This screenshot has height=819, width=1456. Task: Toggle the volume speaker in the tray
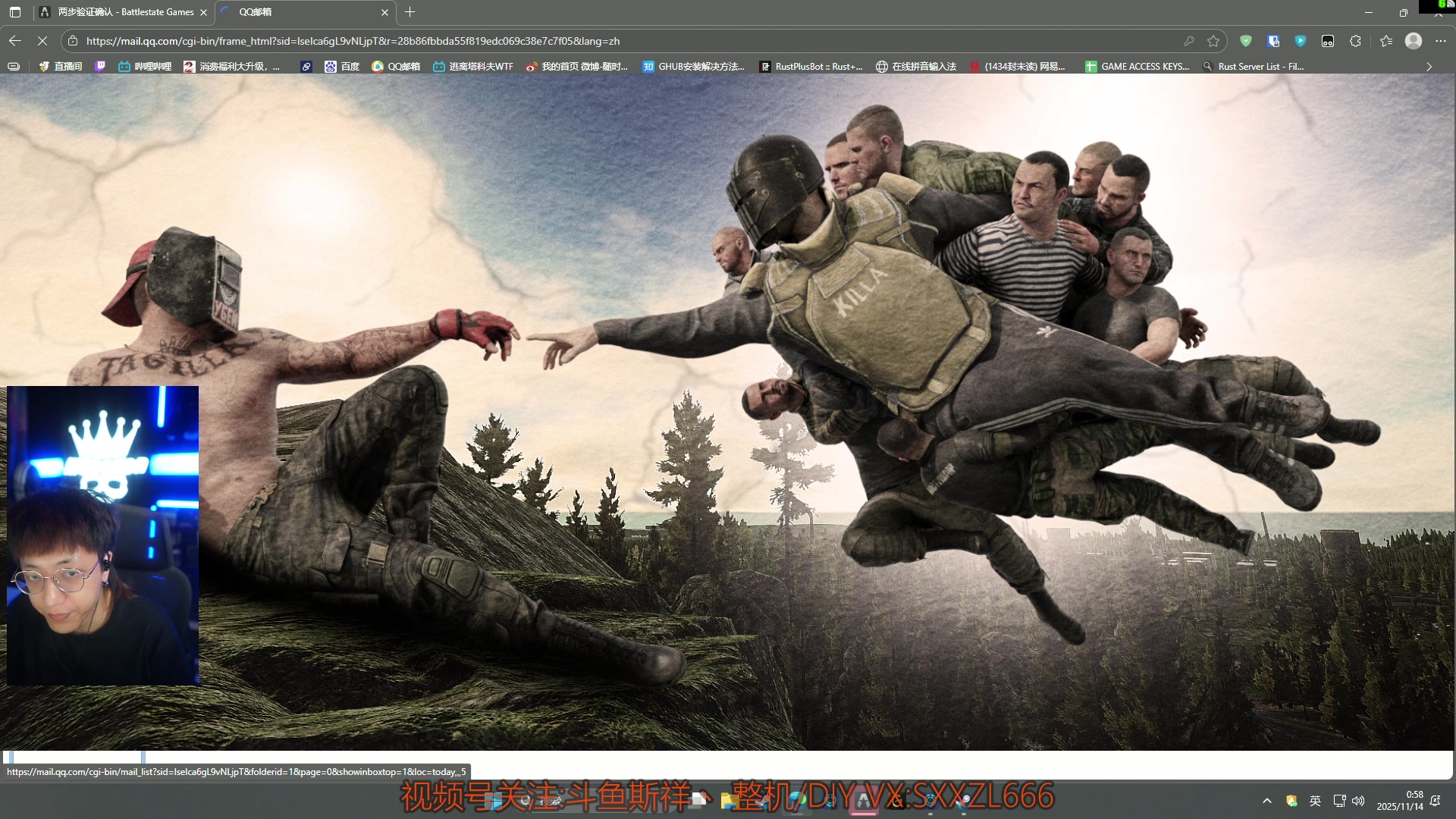(x=1358, y=801)
